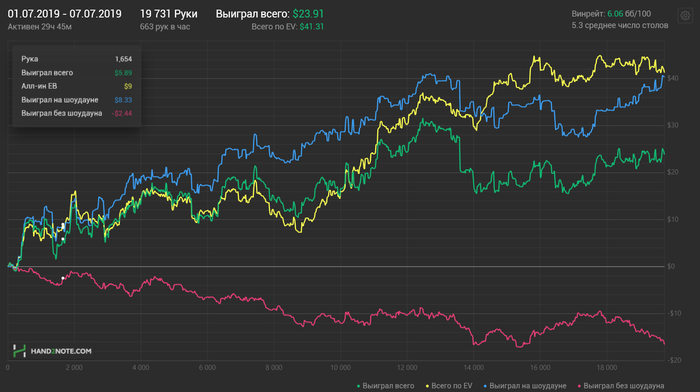Toggle the green 'Выиграл всего' legend entry

[x=386, y=386]
